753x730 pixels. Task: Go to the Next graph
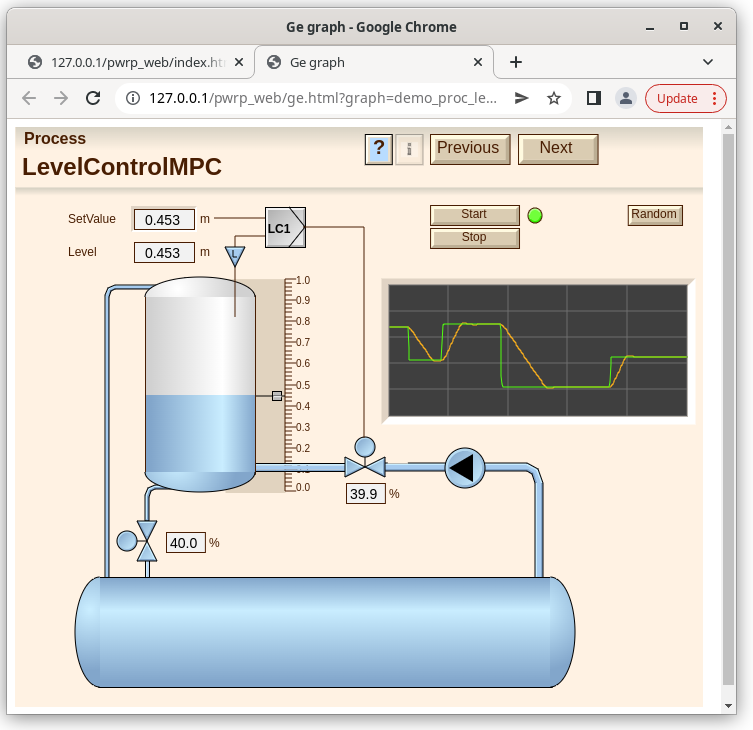click(558, 149)
